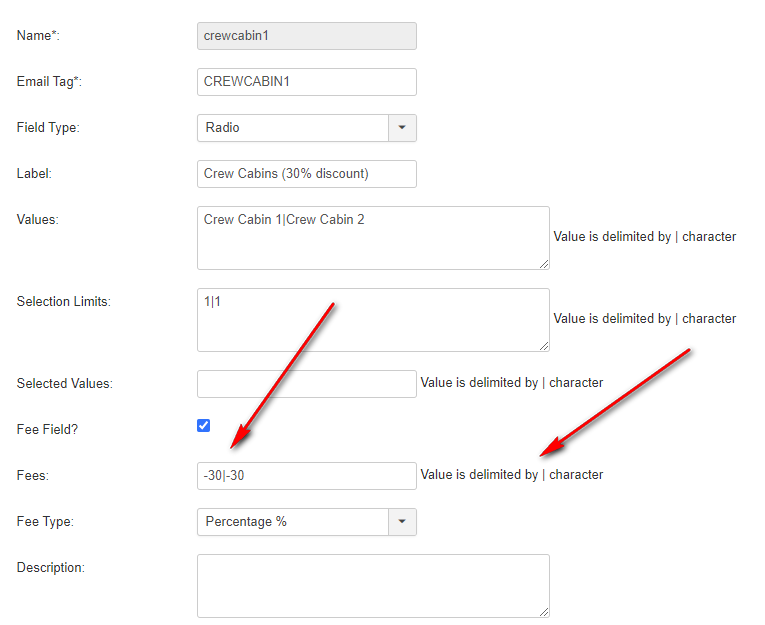765x625 pixels.
Task: Click the disabled Name field crewcabin1
Action: (x=306, y=36)
